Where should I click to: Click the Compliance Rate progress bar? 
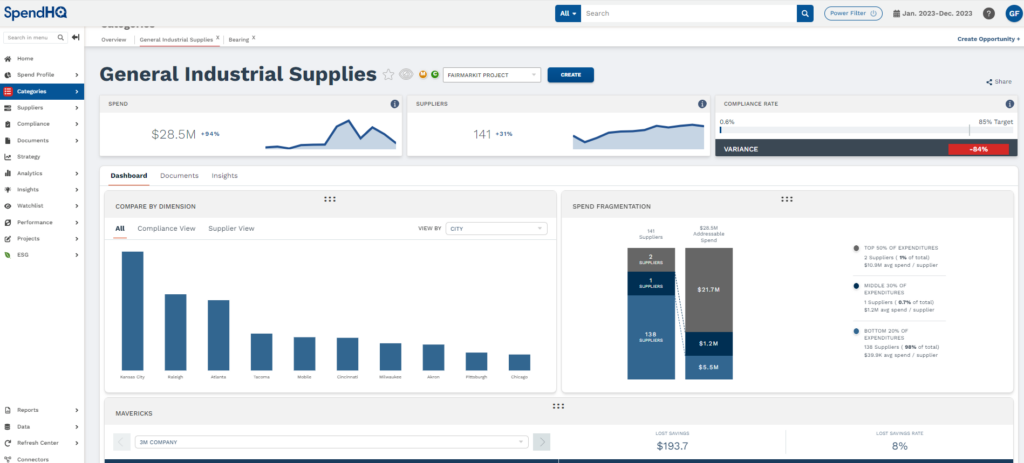[x=866, y=130]
